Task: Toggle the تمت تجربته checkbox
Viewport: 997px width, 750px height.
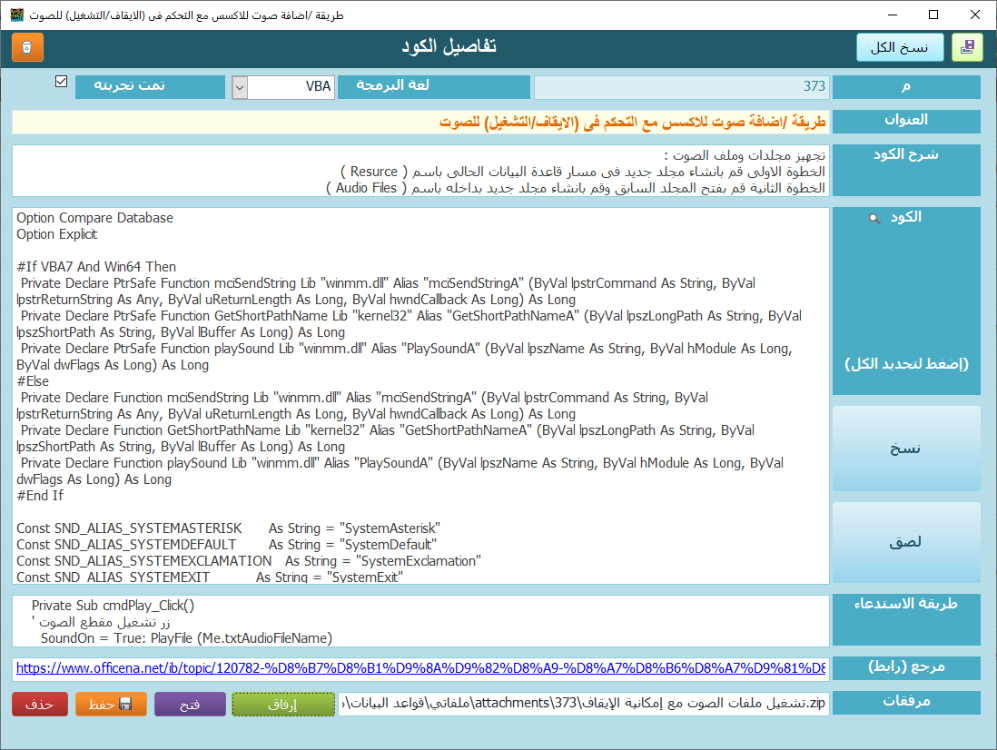Action: (x=61, y=81)
